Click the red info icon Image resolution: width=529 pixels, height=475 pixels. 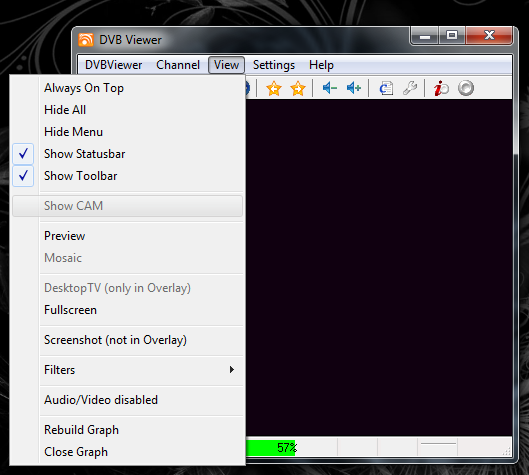click(x=441, y=88)
